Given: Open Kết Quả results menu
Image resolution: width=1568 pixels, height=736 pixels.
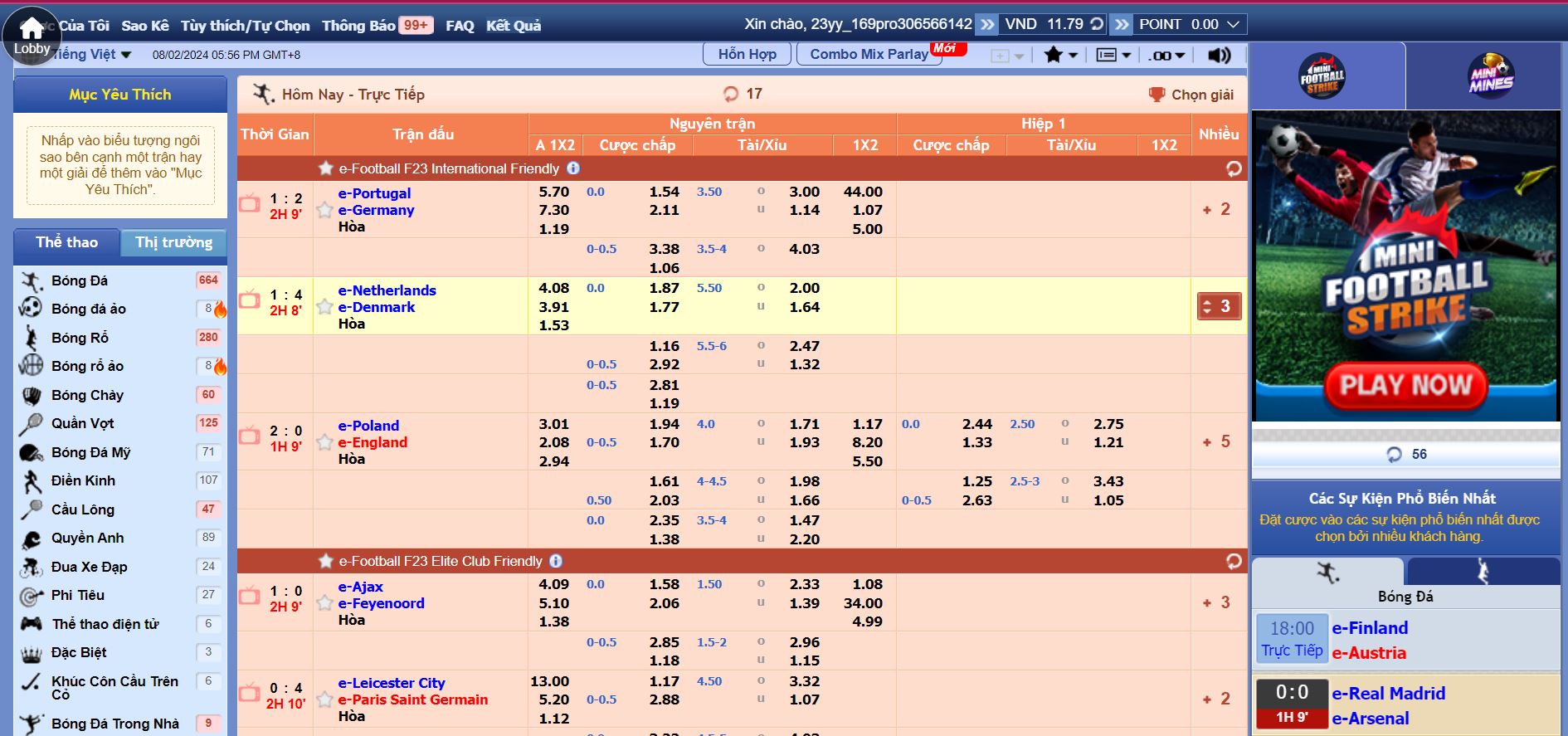Looking at the screenshot, I should 514,26.
